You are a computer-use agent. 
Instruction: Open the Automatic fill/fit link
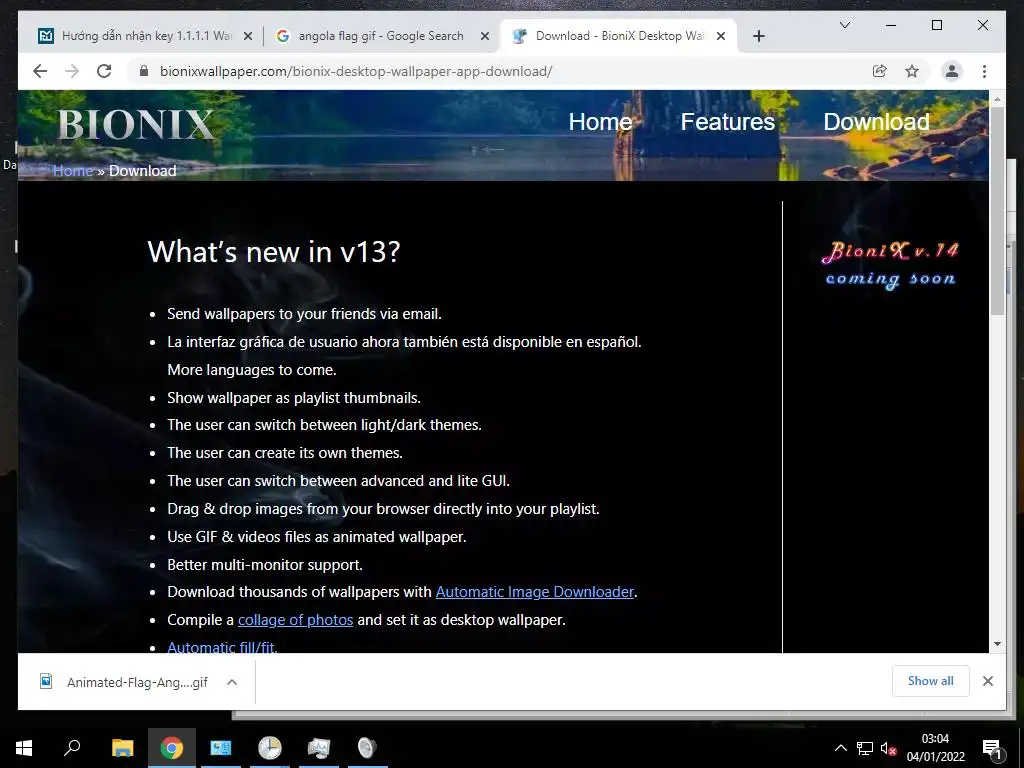(x=222, y=647)
